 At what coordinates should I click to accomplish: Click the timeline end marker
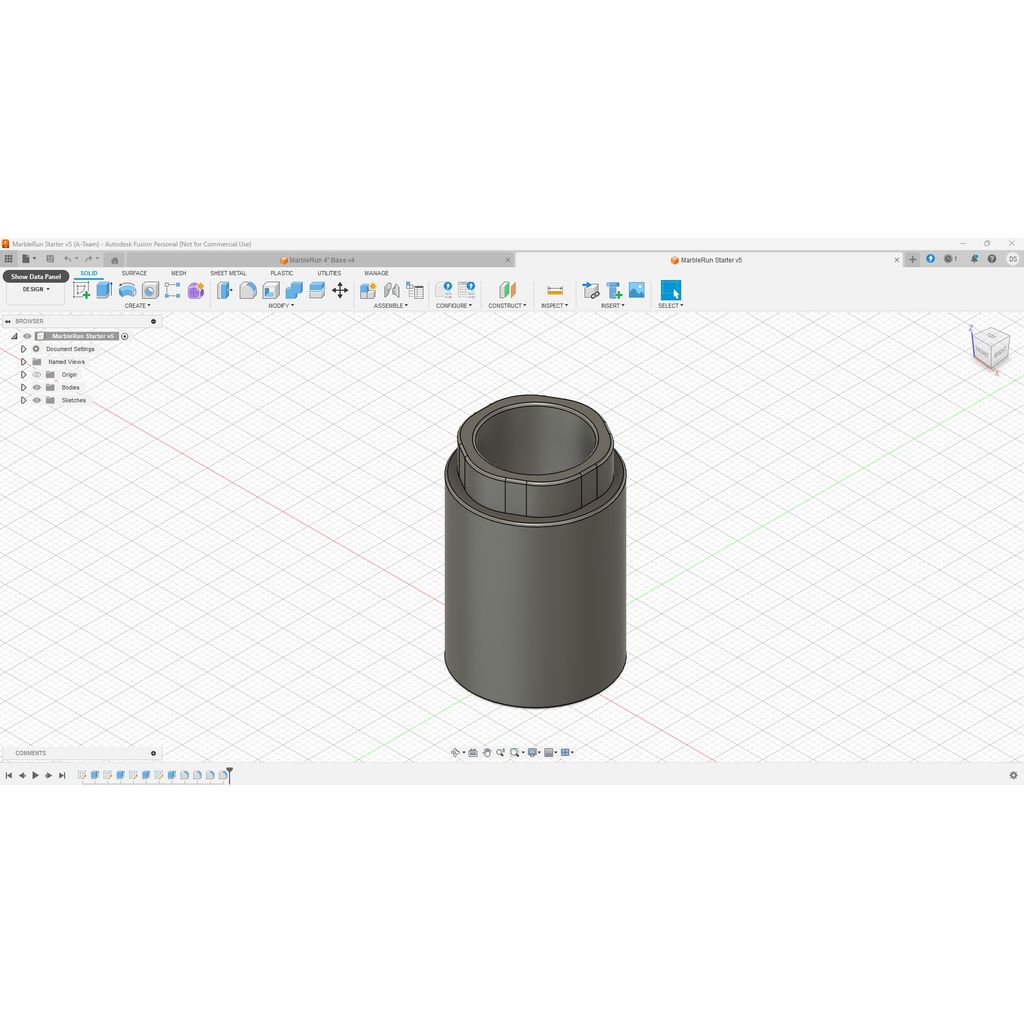pyautogui.click(x=229, y=775)
